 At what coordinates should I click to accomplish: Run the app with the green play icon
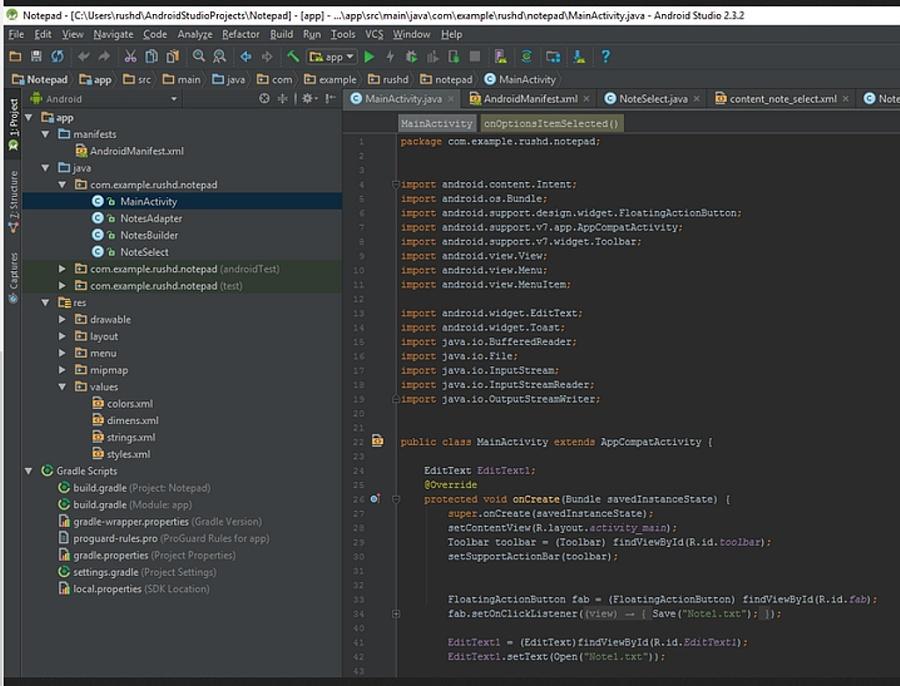[369, 56]
